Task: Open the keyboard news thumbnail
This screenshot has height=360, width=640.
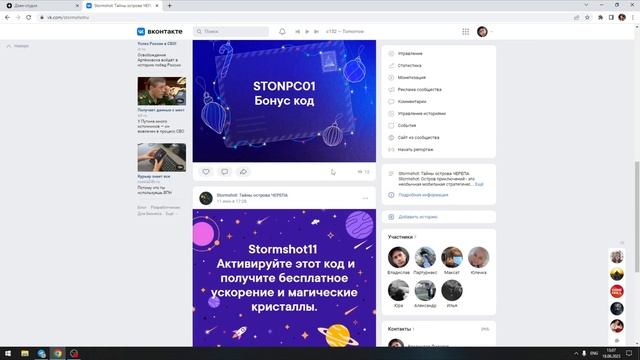Action: point(162,157)
